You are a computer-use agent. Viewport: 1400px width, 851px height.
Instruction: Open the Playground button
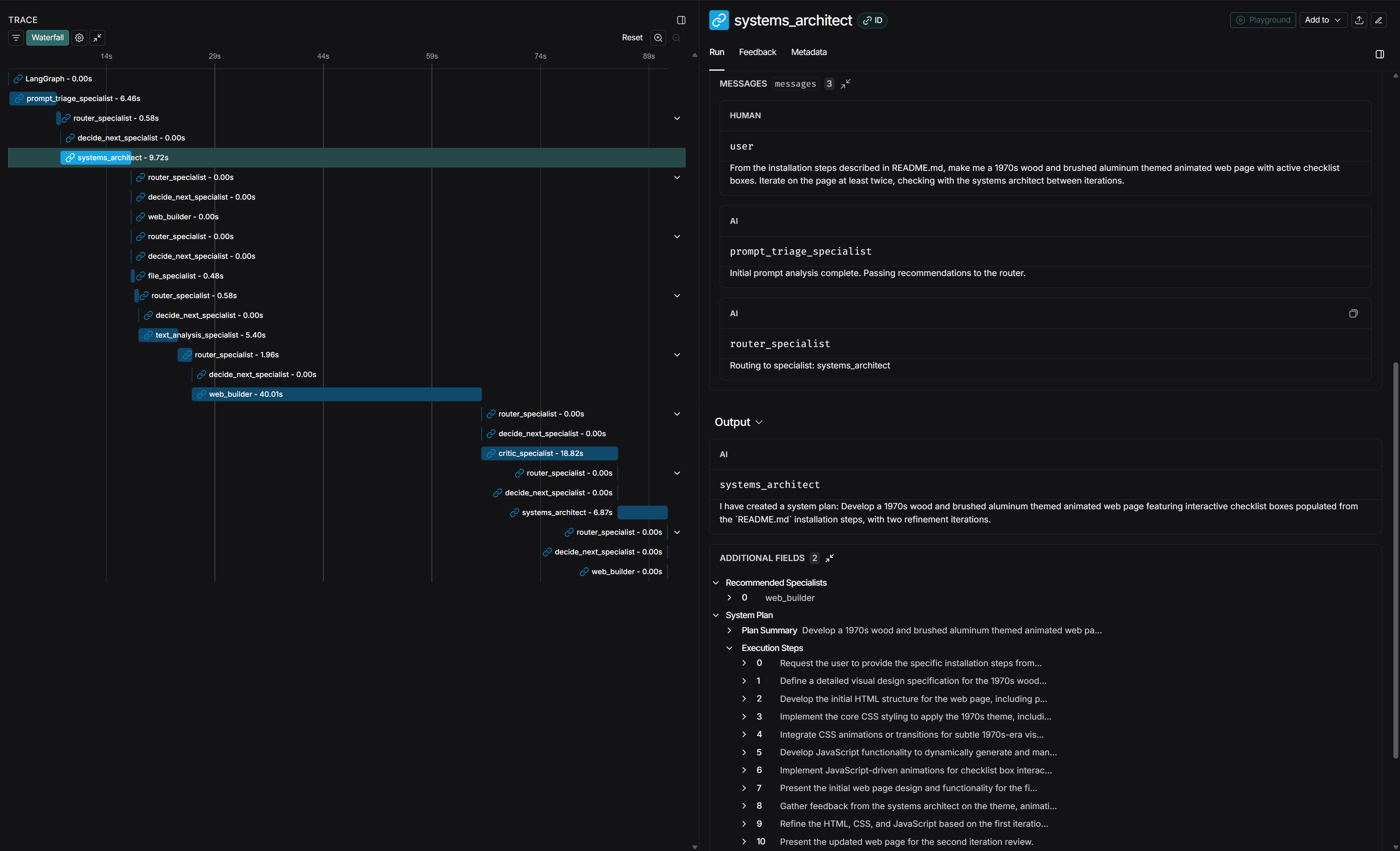[x=1262, y=20]
